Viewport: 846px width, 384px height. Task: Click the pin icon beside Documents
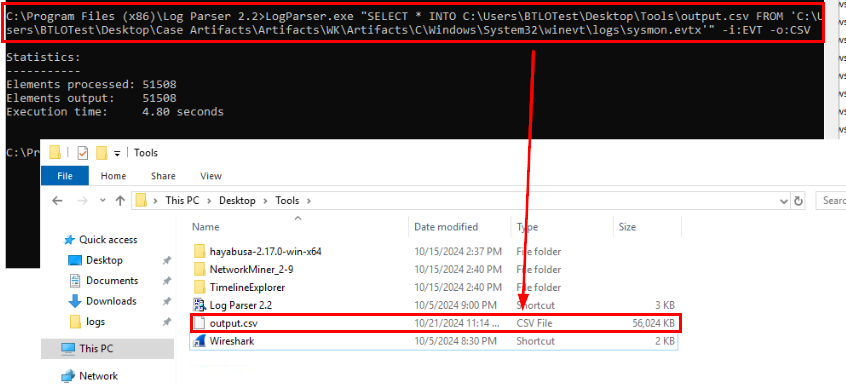click(167, 281)
